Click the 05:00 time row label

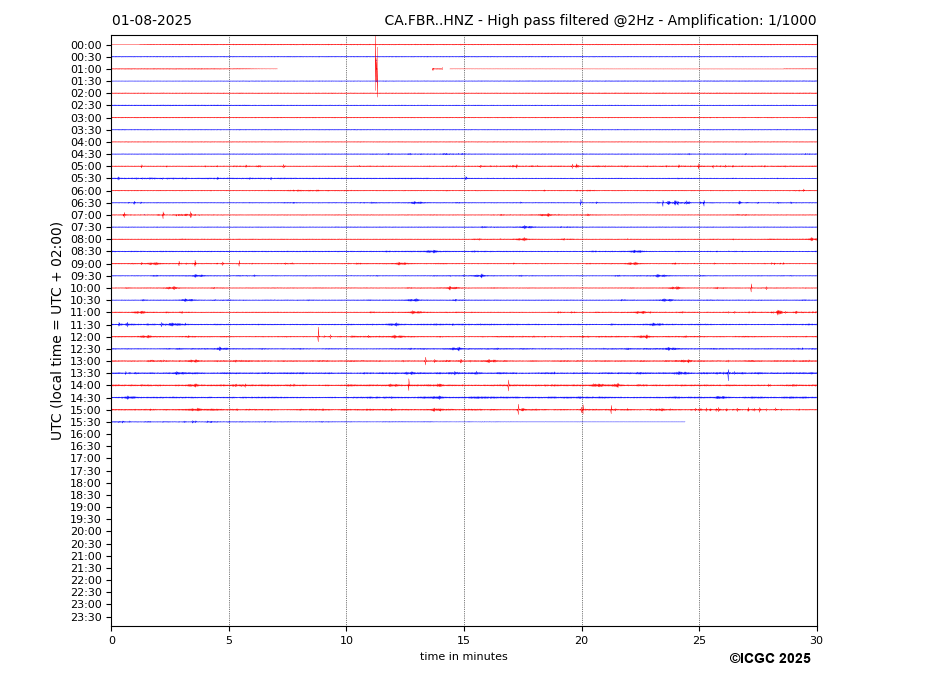click(x=86, y=167)
